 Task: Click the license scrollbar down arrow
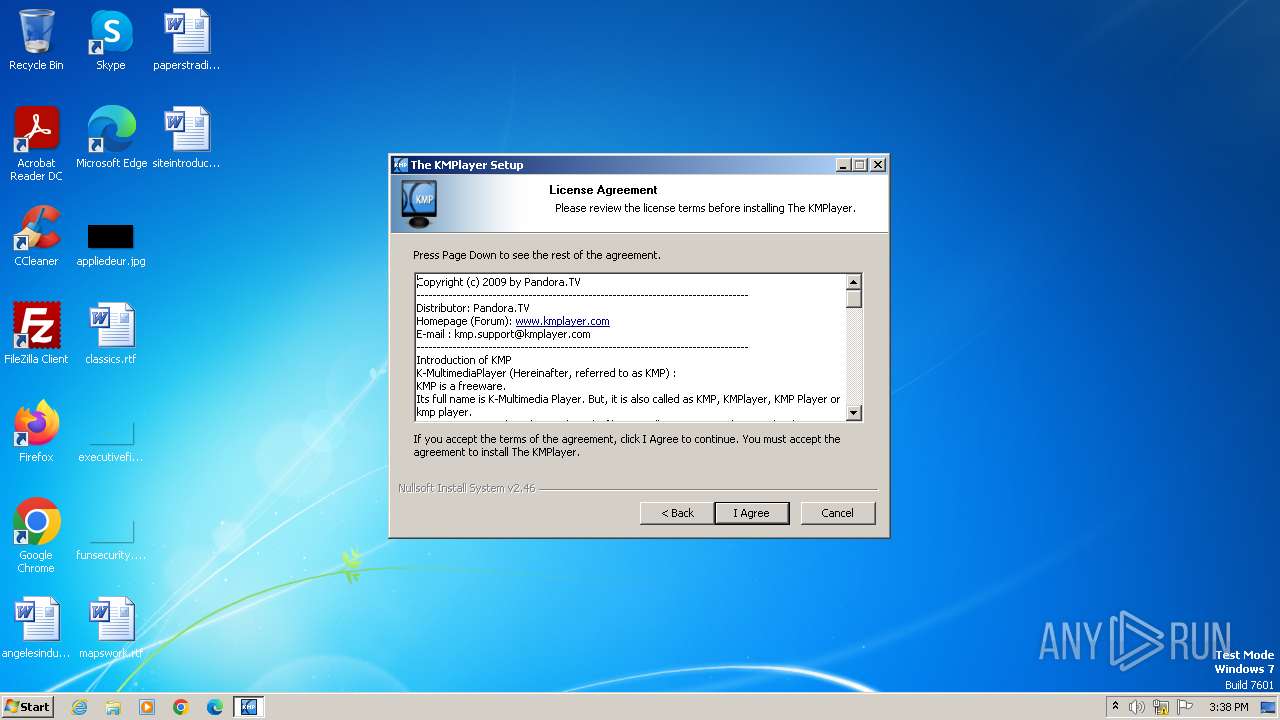[853, 413]
